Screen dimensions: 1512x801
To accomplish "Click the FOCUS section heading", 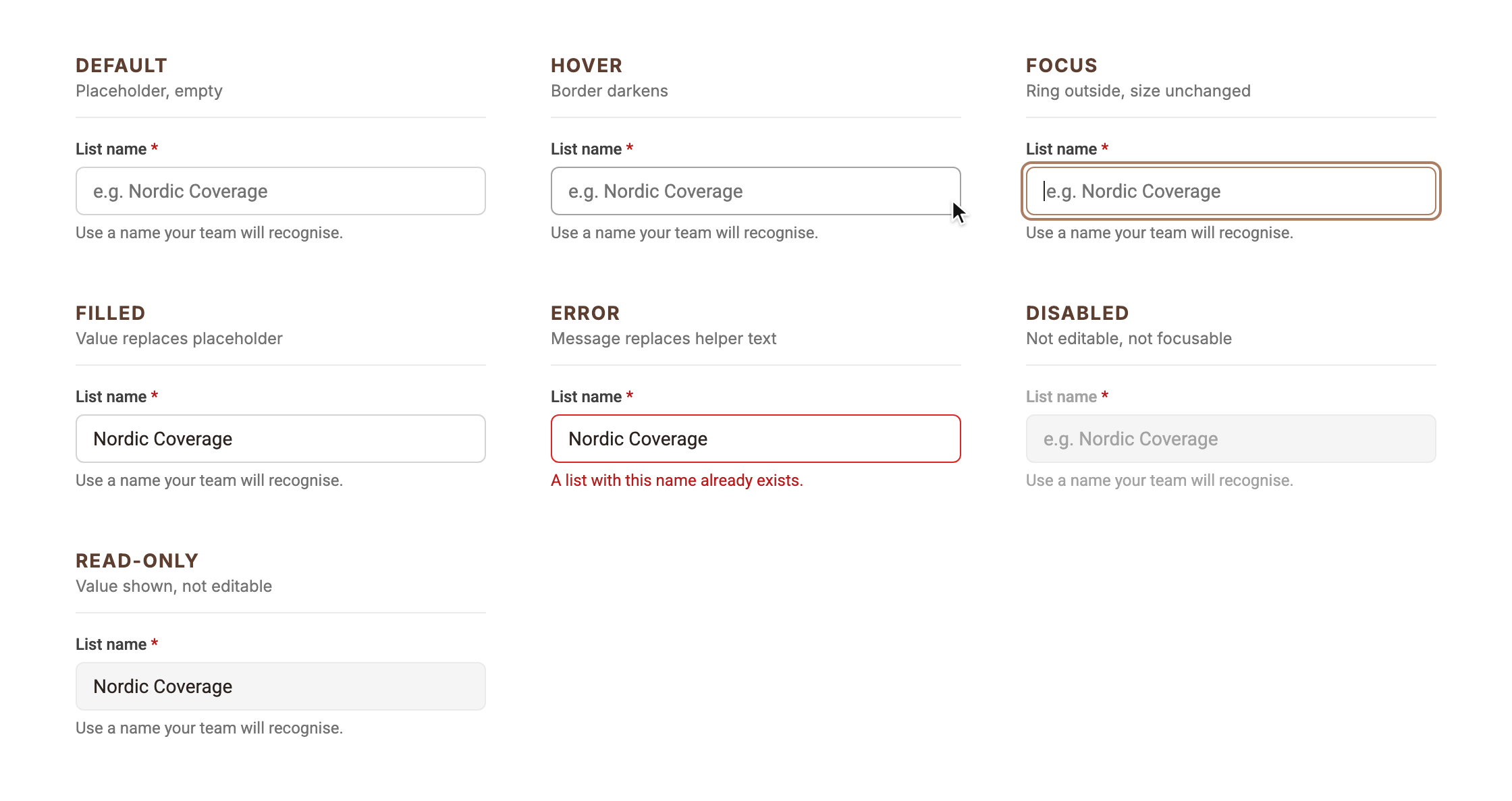I will point(1062,65).
